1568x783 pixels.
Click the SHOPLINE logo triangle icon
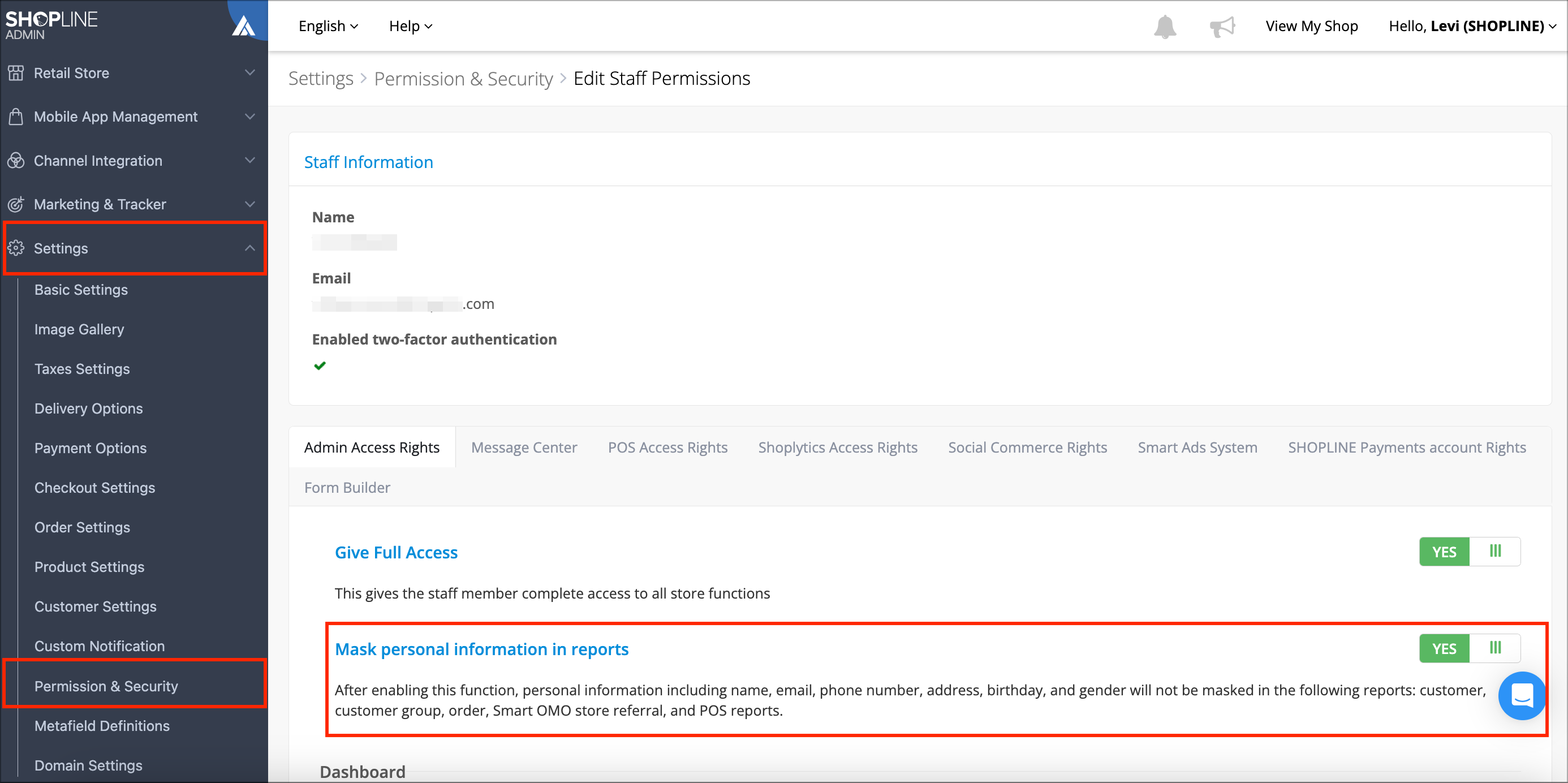click(x=243, y=25)
